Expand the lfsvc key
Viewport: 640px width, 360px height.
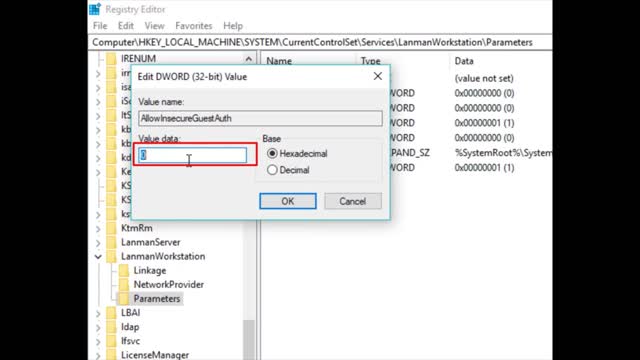click(x=98, y=341)
